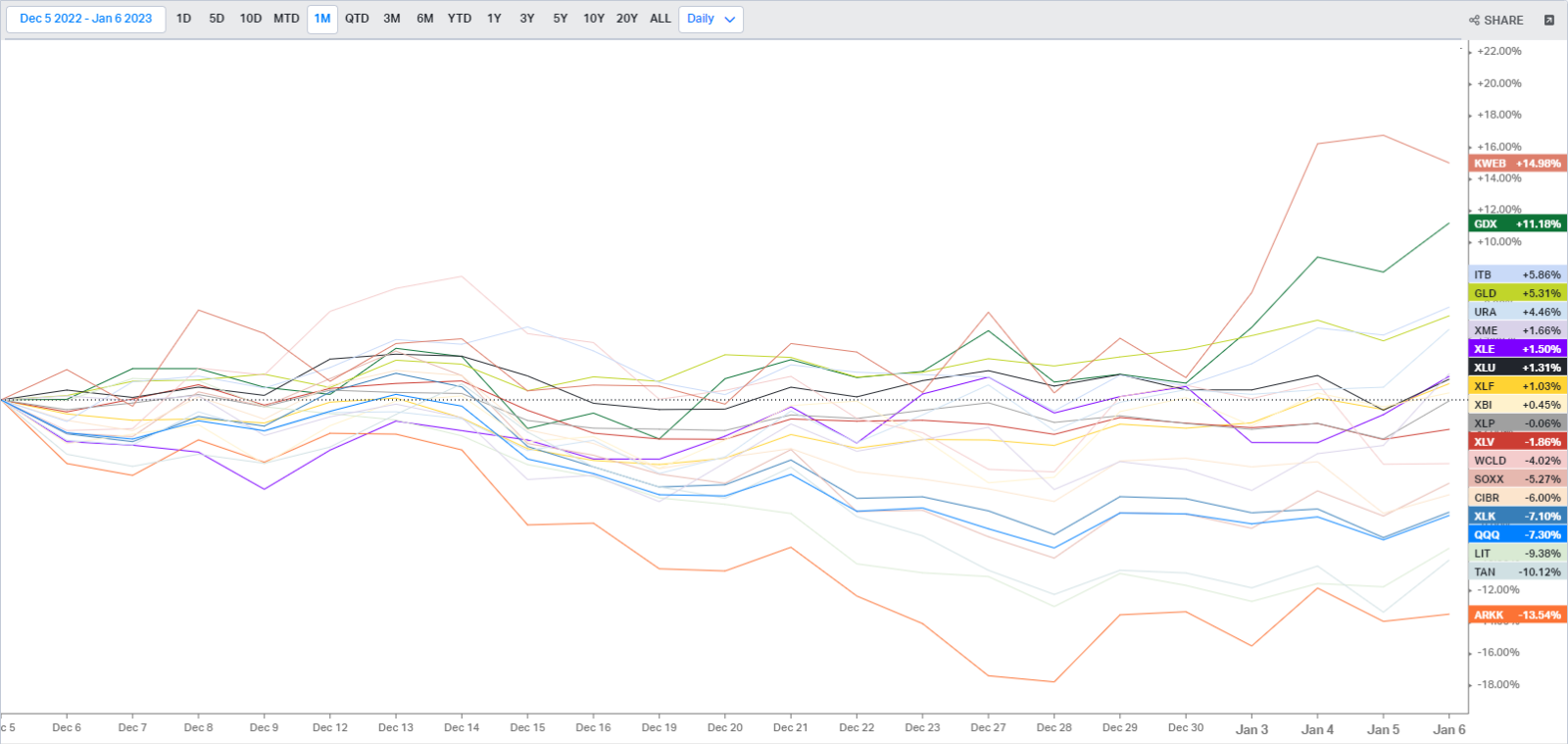Select the 3M time range
1568x744 pixels.
(x=392, y=19)
